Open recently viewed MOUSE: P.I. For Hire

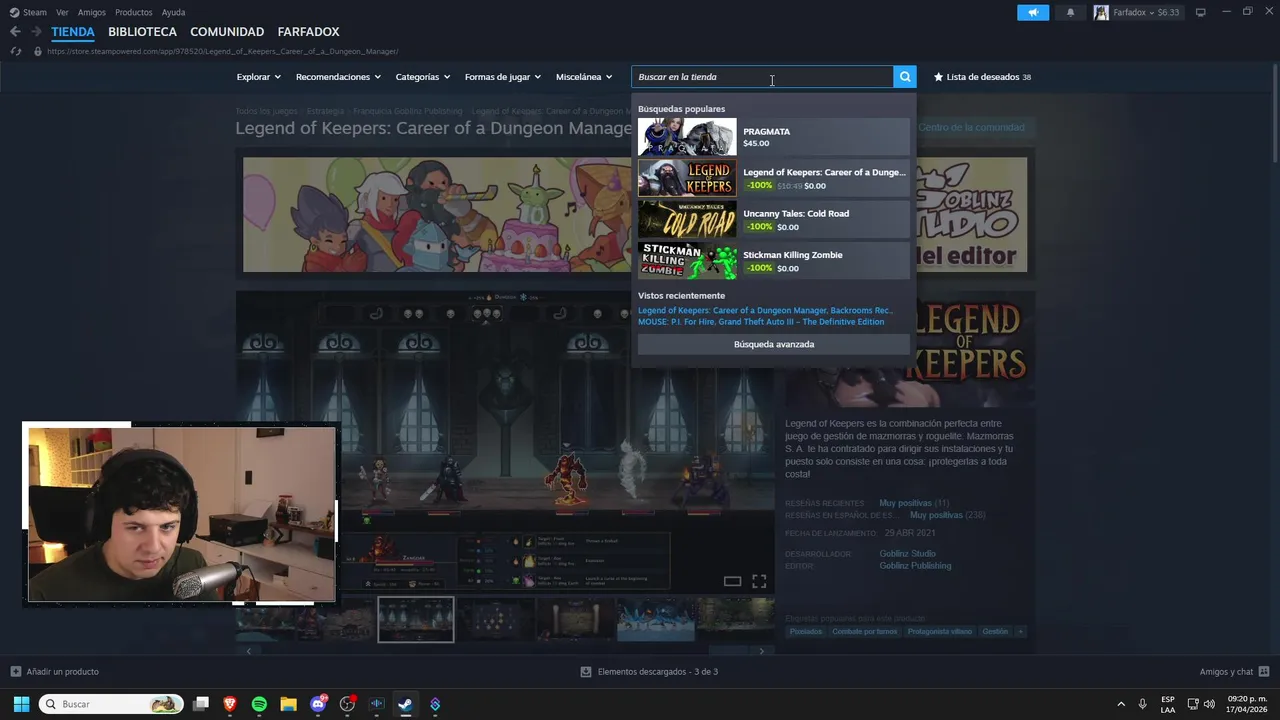tap(675, 322)
